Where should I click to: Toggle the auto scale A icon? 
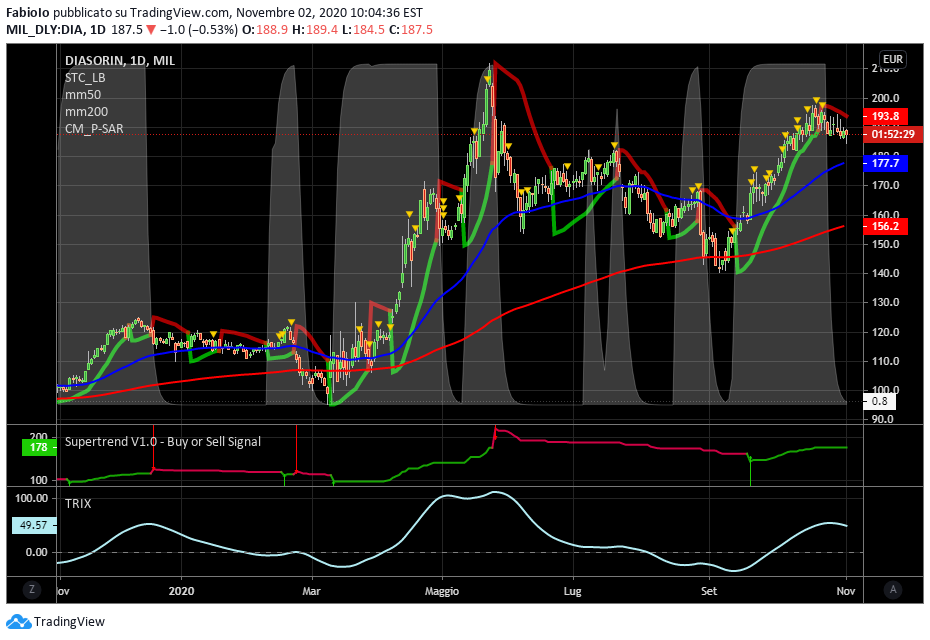893,590
